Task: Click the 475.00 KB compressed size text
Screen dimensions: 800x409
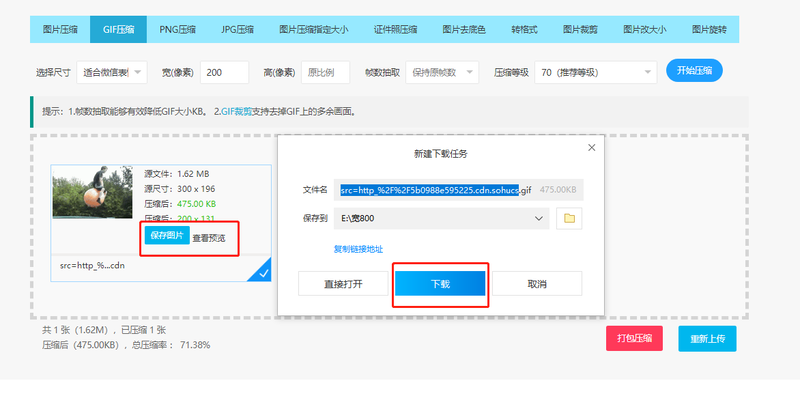Action: click(x=196, y=204)
